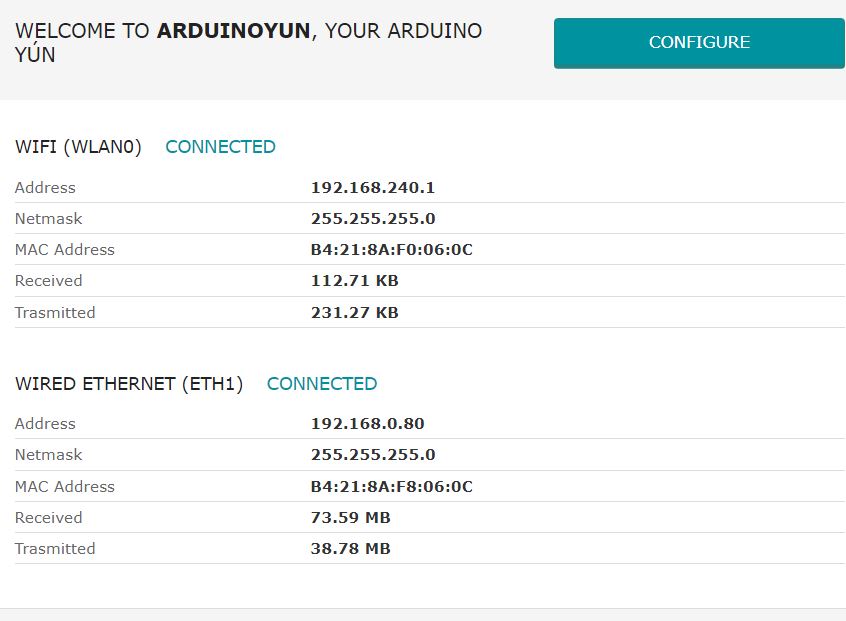Click the WiFi Received value 112.71 KB
Screen dimensions: 846x621
356,280
